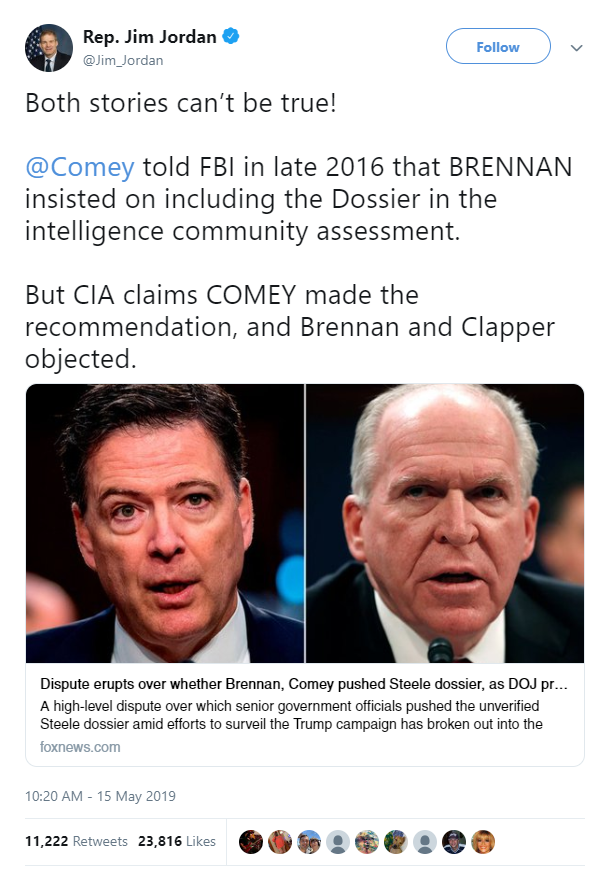Open the 10:20 AM - 15 May 2019 timestamp
The width and height of the screenshot is (610, 876).
(x=100, y=797)
